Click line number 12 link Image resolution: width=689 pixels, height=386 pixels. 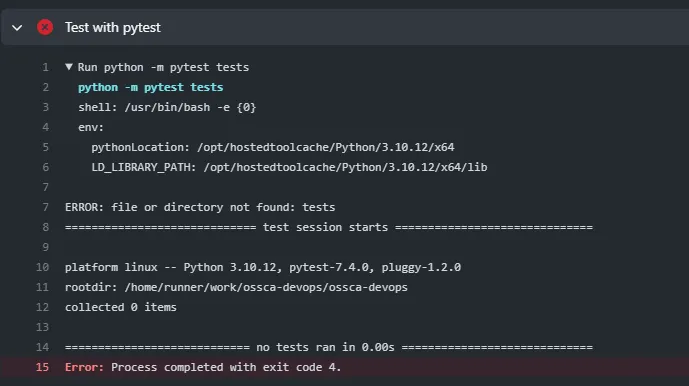point(43,307)
